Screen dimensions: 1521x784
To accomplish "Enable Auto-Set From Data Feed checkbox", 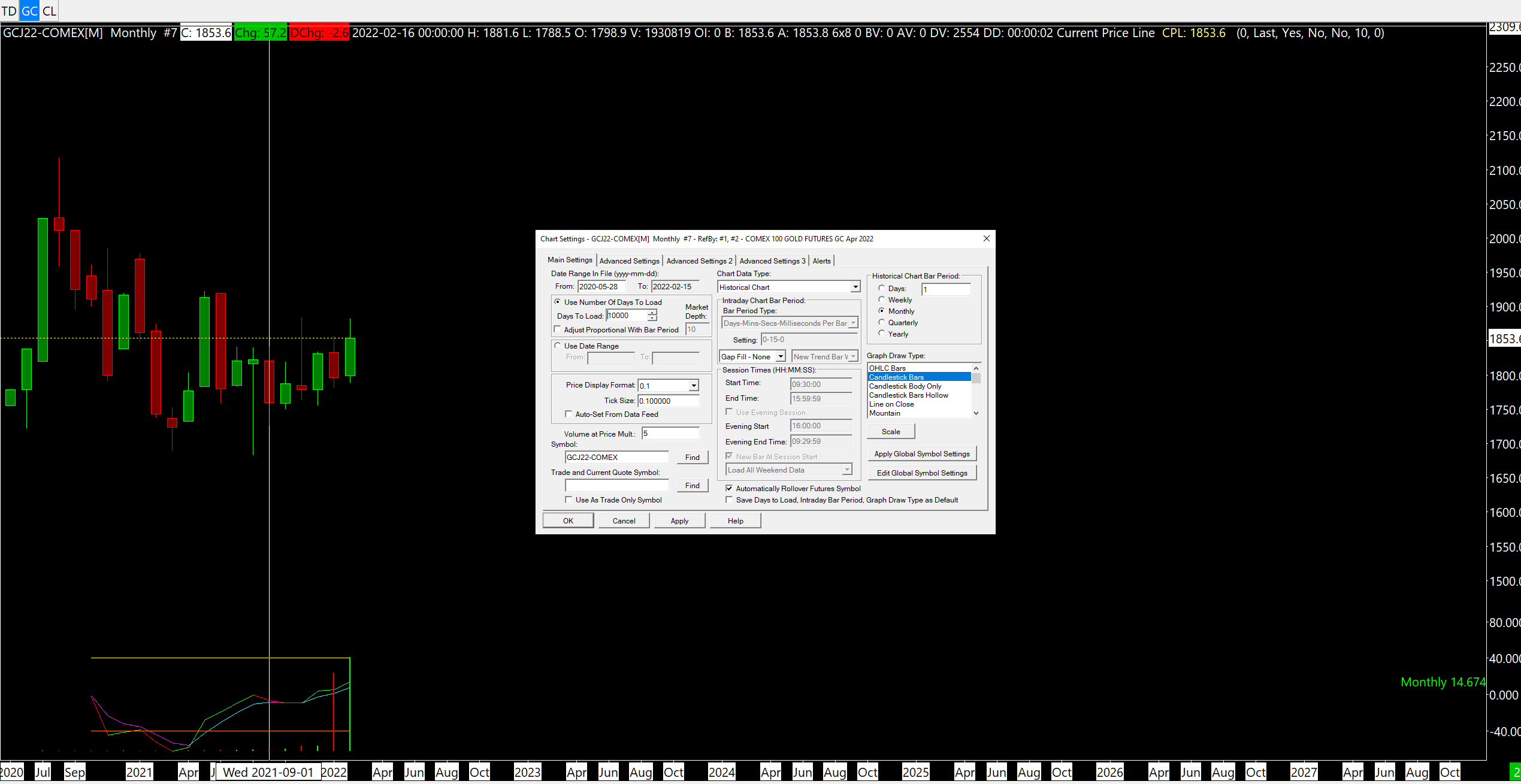I will pos(569,414).
